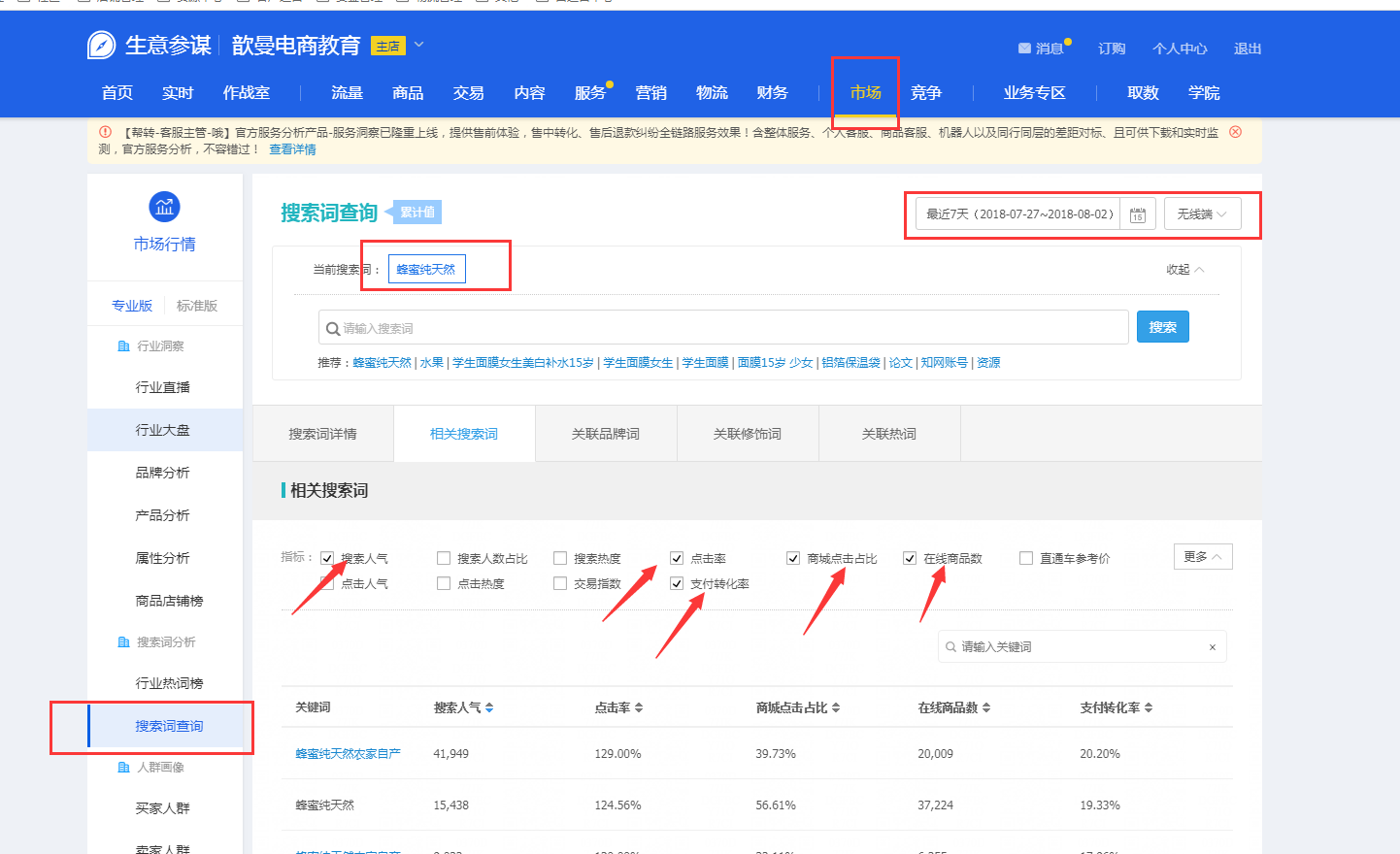Sort table by 支付转化率 arrows
The width and height of the screenshot is (1400, 854).
point(1149,708)
